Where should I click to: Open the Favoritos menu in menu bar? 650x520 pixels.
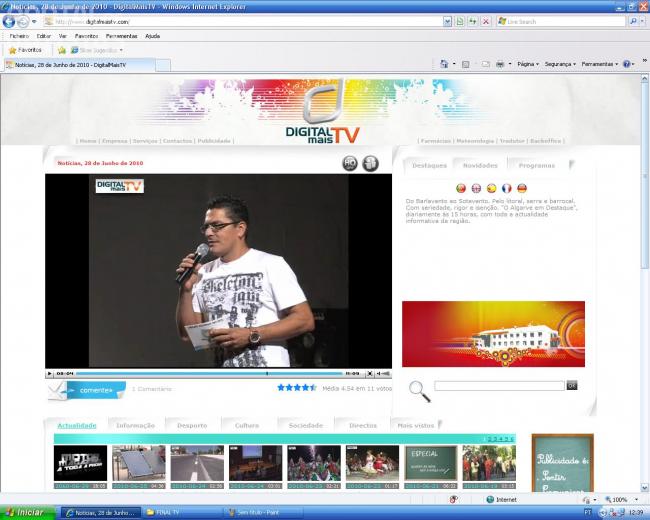coord(86,36)
